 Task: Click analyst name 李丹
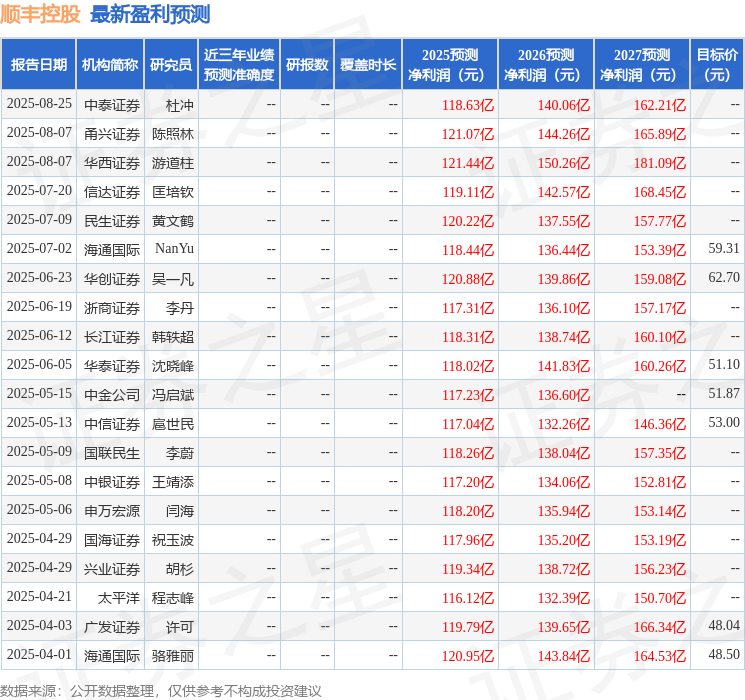point(180,307)
